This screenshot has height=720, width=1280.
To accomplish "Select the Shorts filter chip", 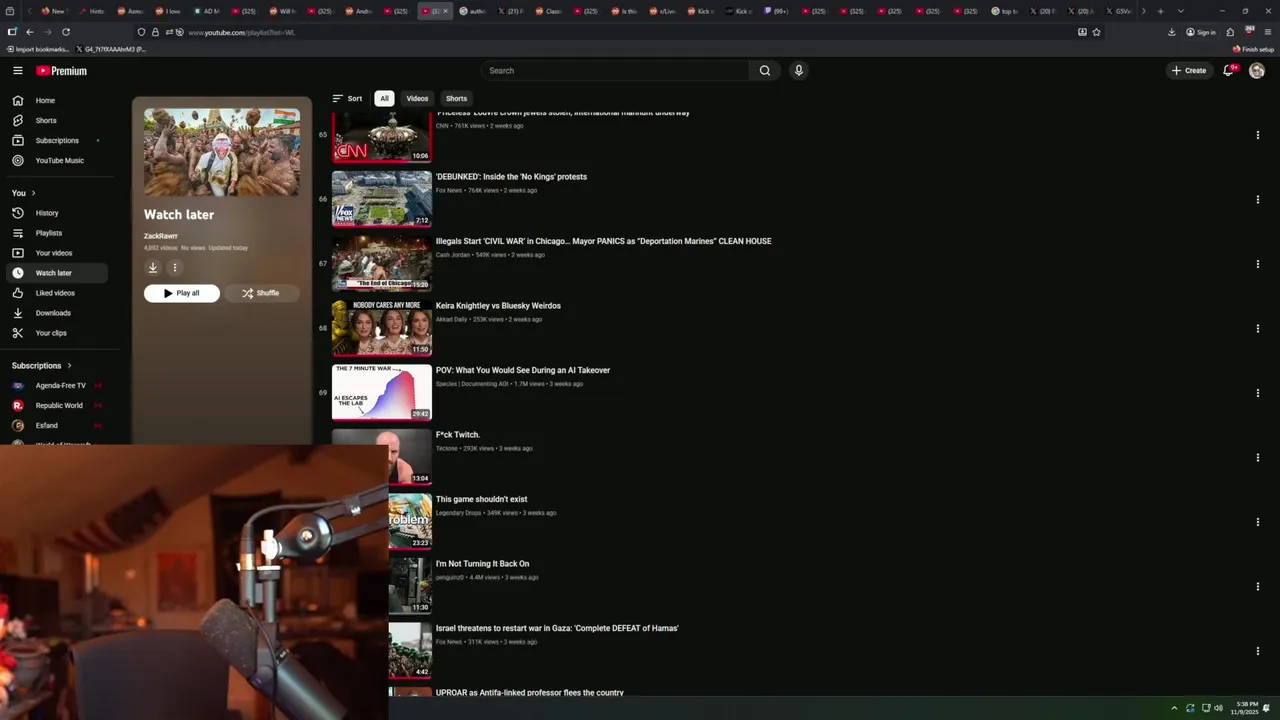I will pos(457,98).
